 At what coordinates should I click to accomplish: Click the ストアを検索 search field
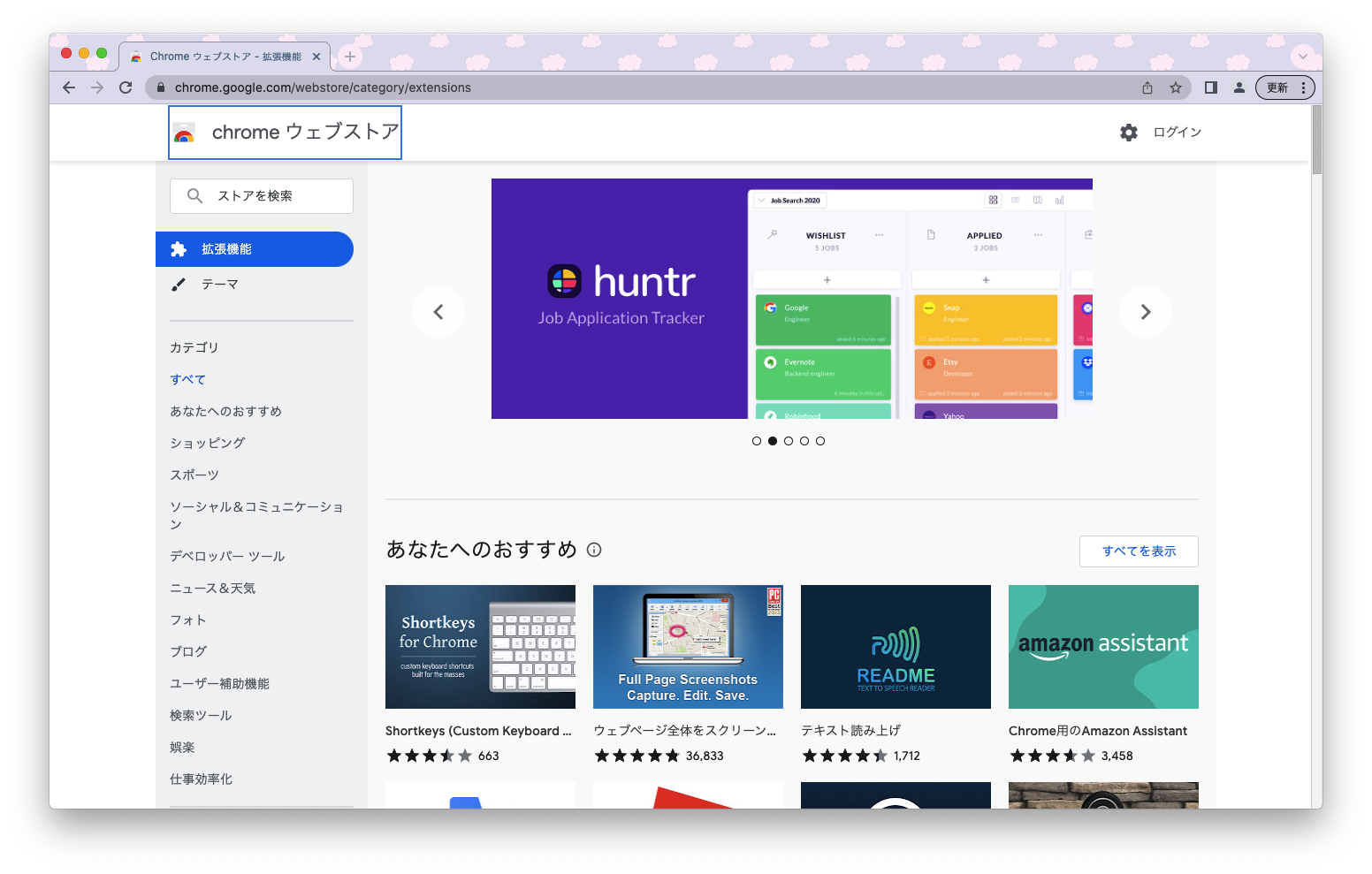click(x=262, y=196)
